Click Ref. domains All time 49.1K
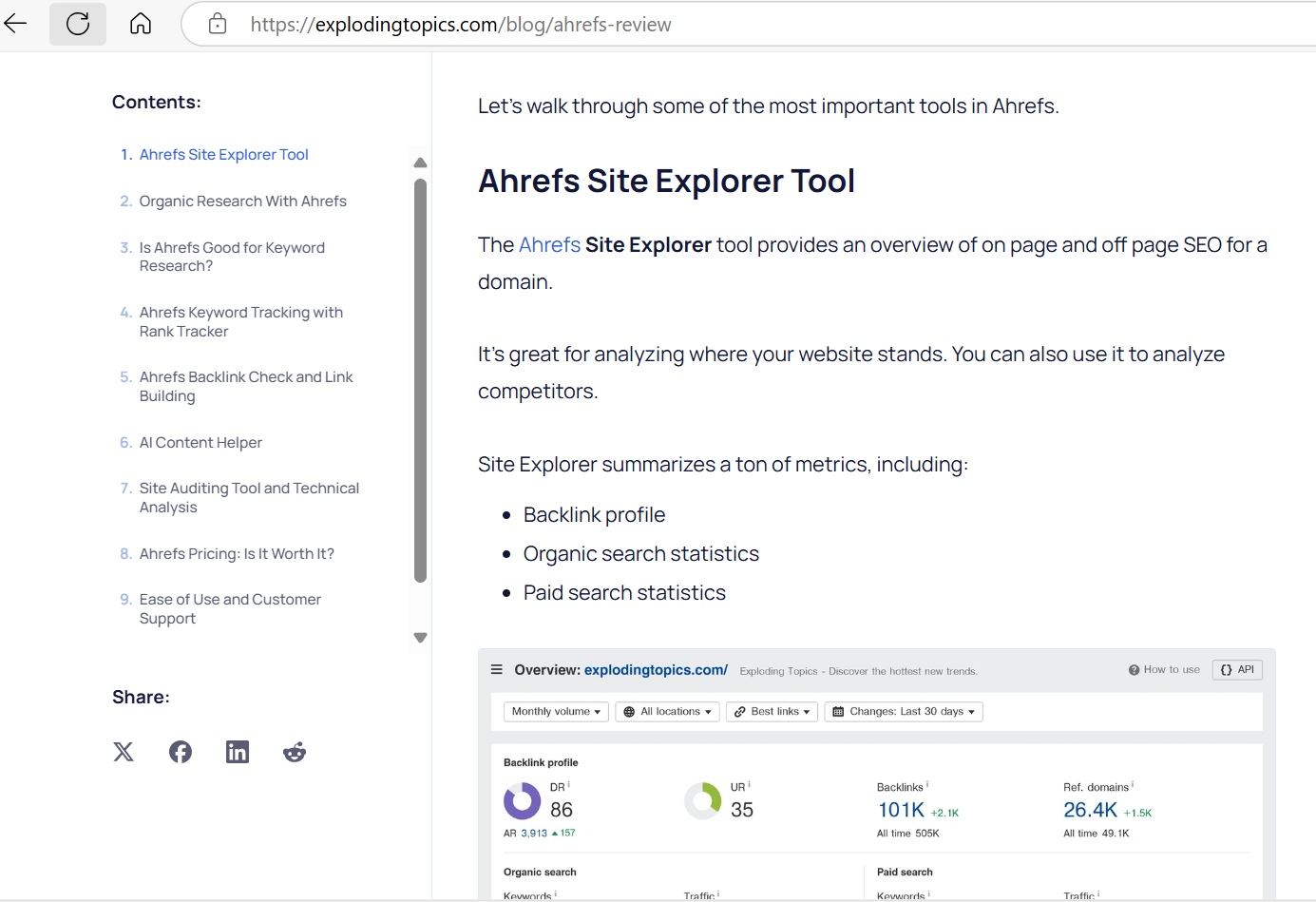 pos(1097,834)
